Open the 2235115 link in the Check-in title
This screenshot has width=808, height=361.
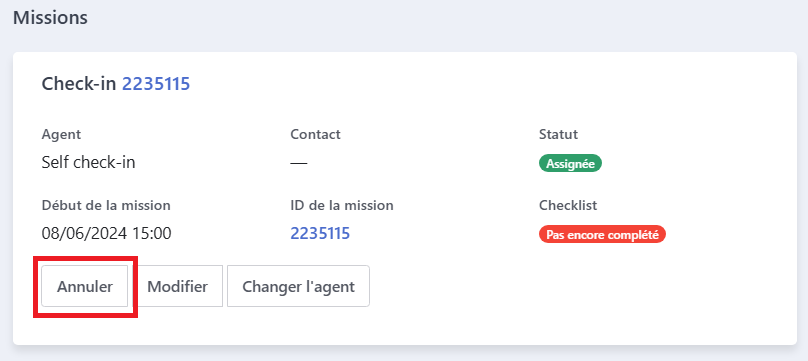[x=156, y=83]
